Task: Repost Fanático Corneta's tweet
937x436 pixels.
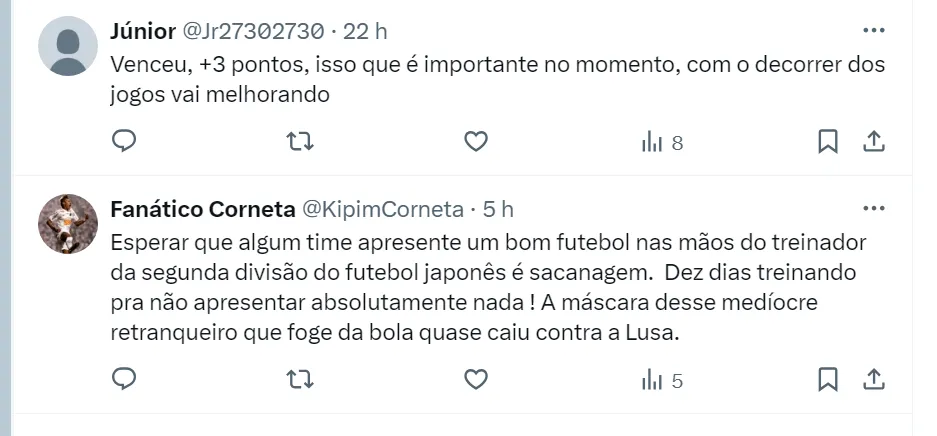Action: 299,379
